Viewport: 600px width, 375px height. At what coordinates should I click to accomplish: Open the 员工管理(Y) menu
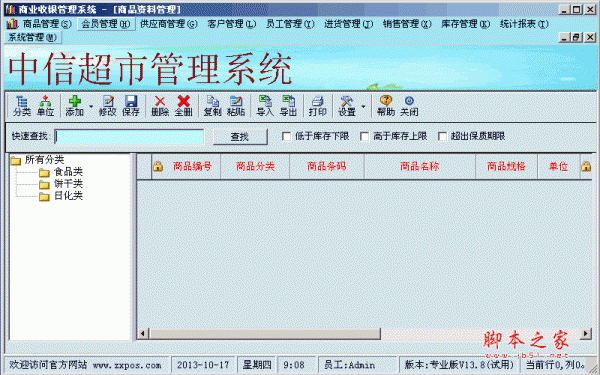290,24
